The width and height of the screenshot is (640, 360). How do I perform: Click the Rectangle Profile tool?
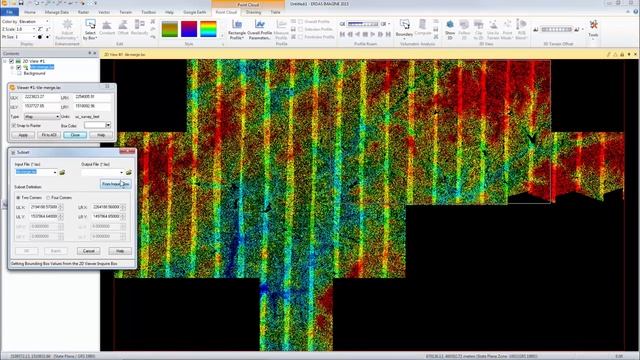coord(237,29)
